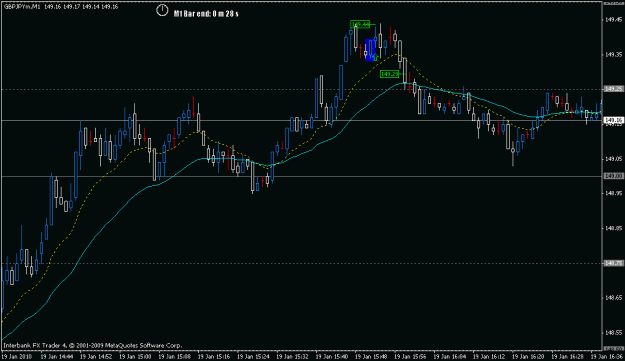Click the 19 Jan 16:20 time label
The image size is (625, 361).
(x=528, y=356)
